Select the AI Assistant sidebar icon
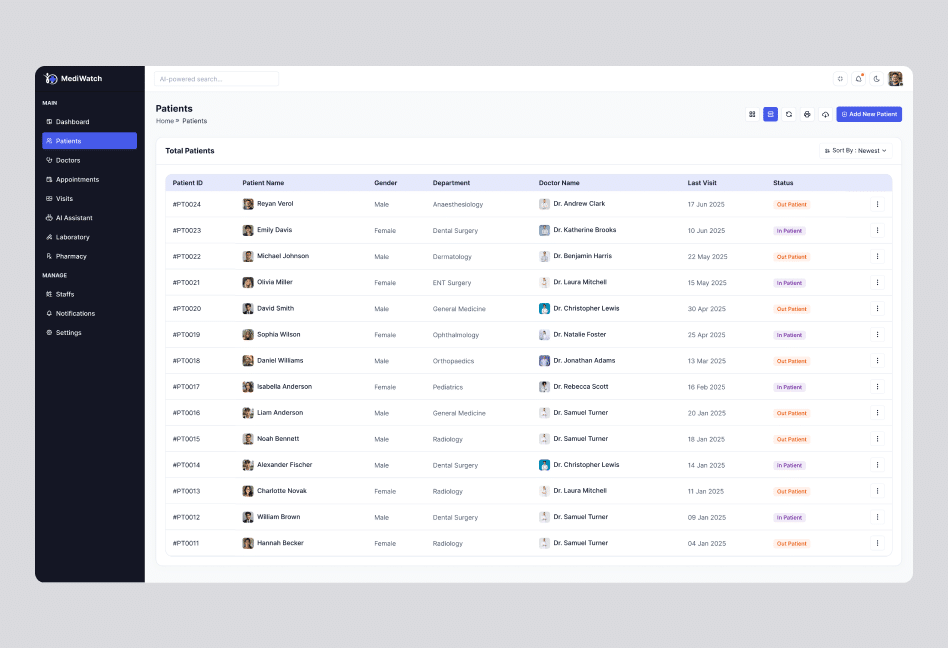Screen dimensions: 948x648 point(52,218)
